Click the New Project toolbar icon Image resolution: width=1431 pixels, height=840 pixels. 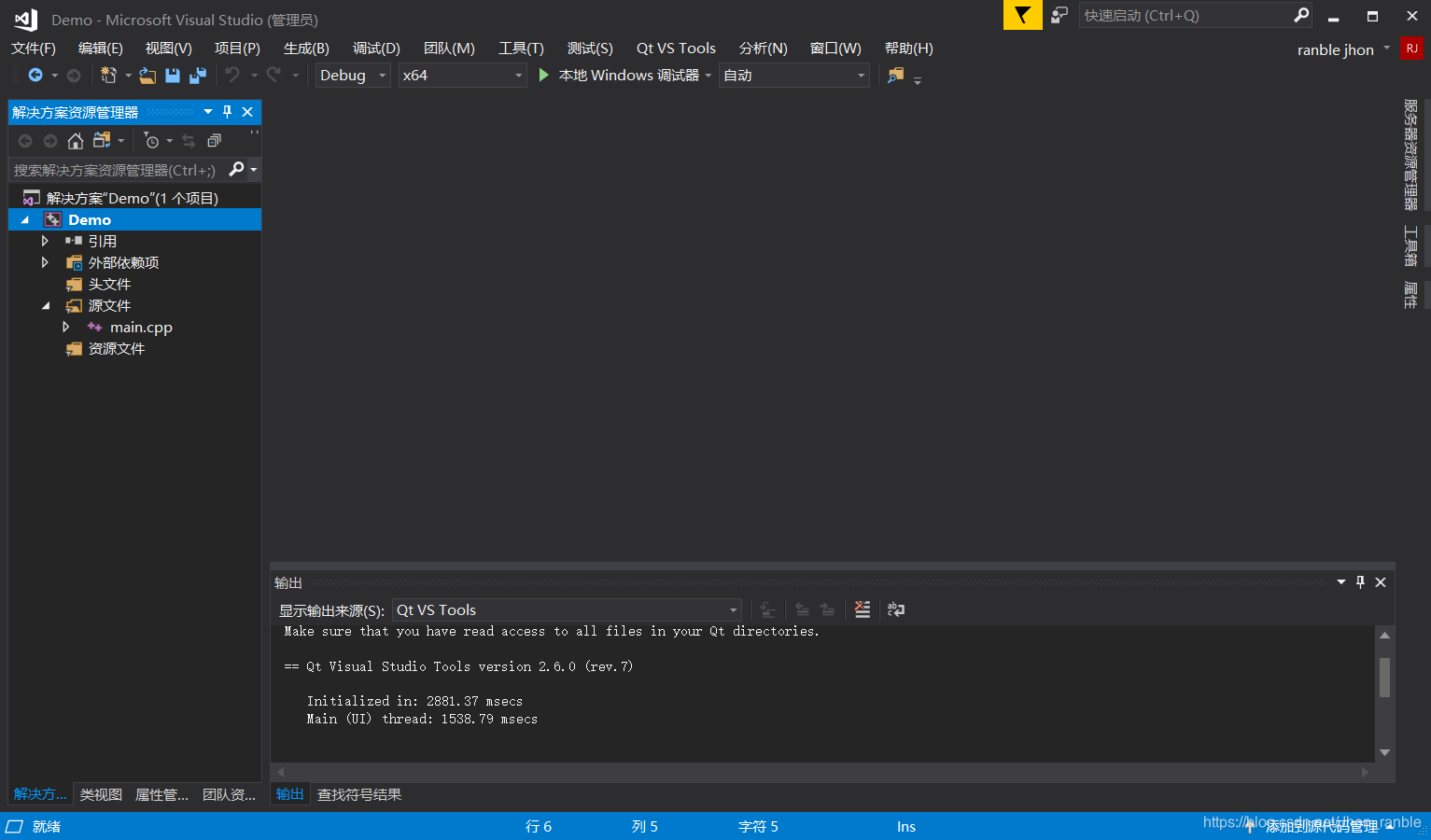108,76
